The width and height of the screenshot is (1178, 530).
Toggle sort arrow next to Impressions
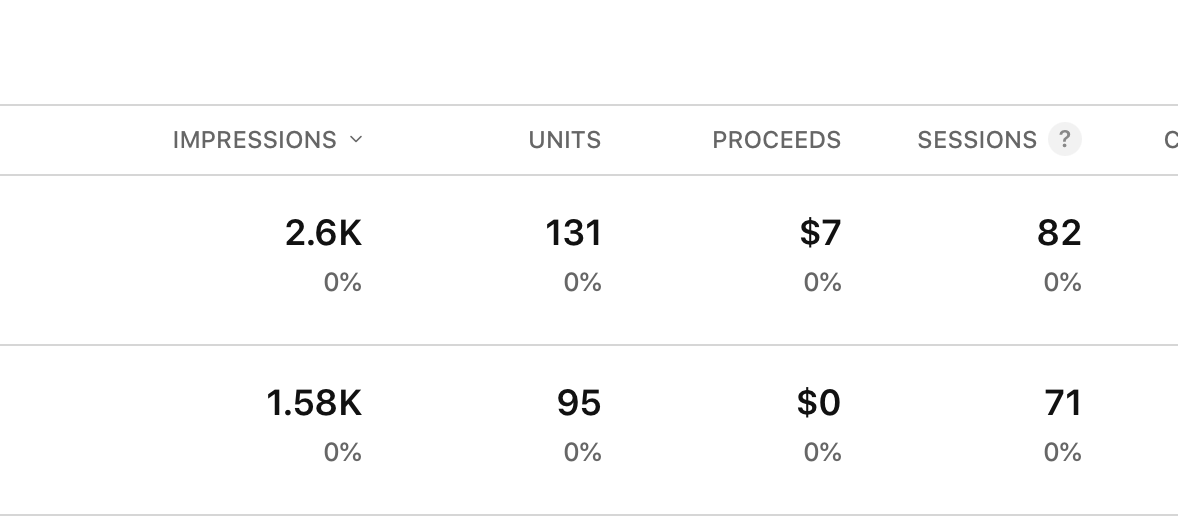coord(356,139)
